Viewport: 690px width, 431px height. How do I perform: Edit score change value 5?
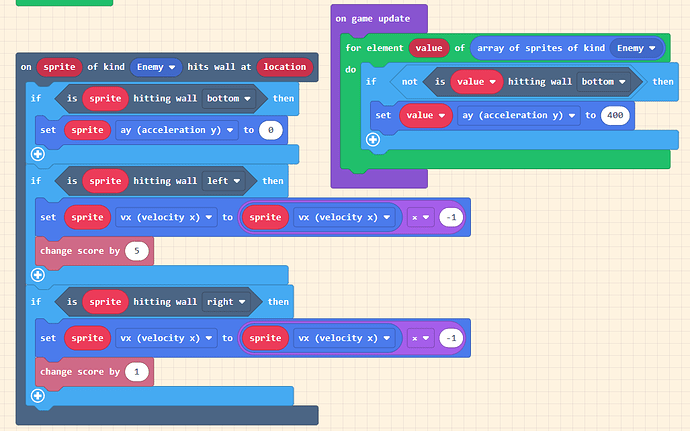[x=136, y=251]
